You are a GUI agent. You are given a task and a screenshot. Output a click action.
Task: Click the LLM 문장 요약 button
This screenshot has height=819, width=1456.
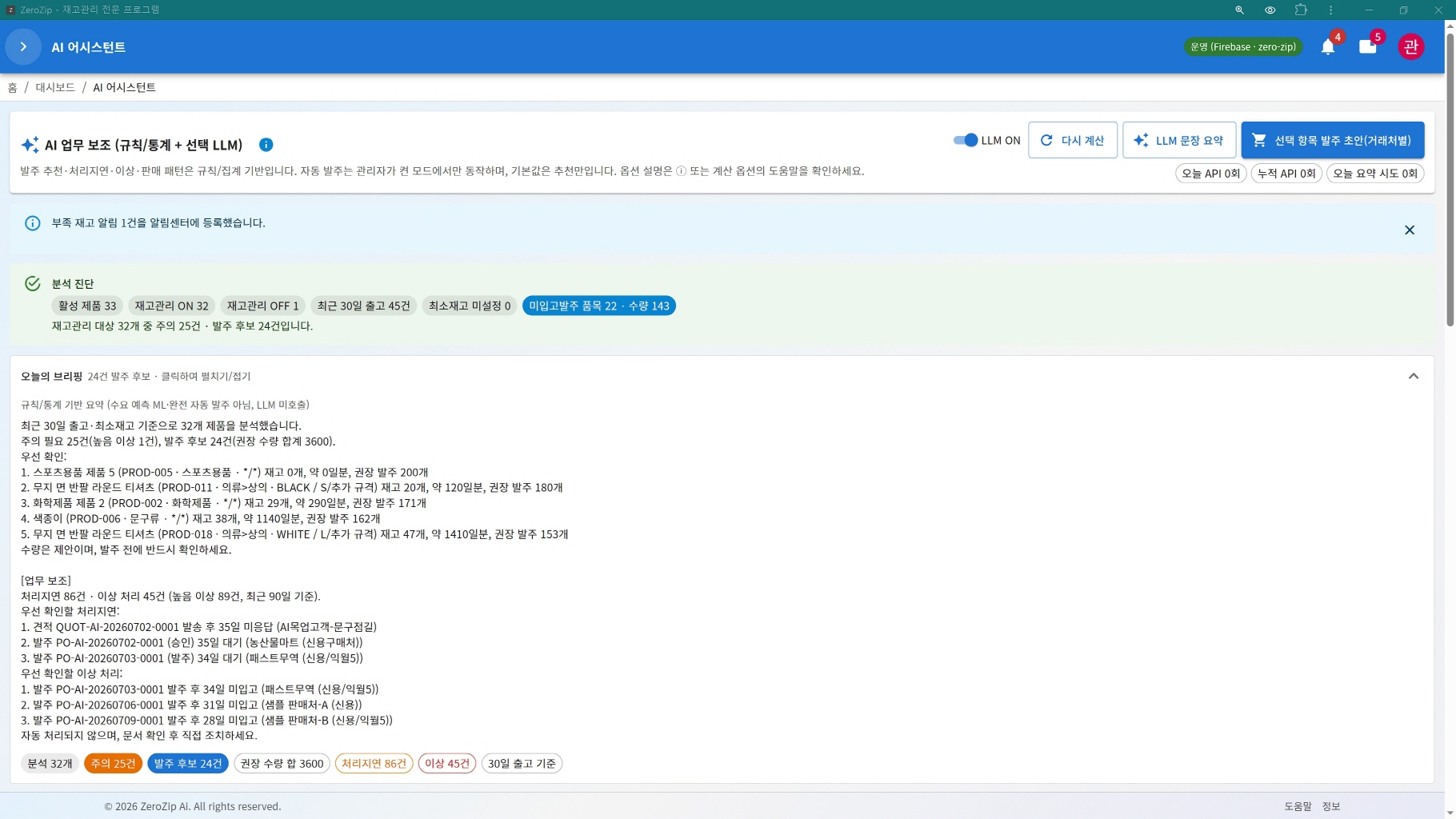[x=1179, y=140]
